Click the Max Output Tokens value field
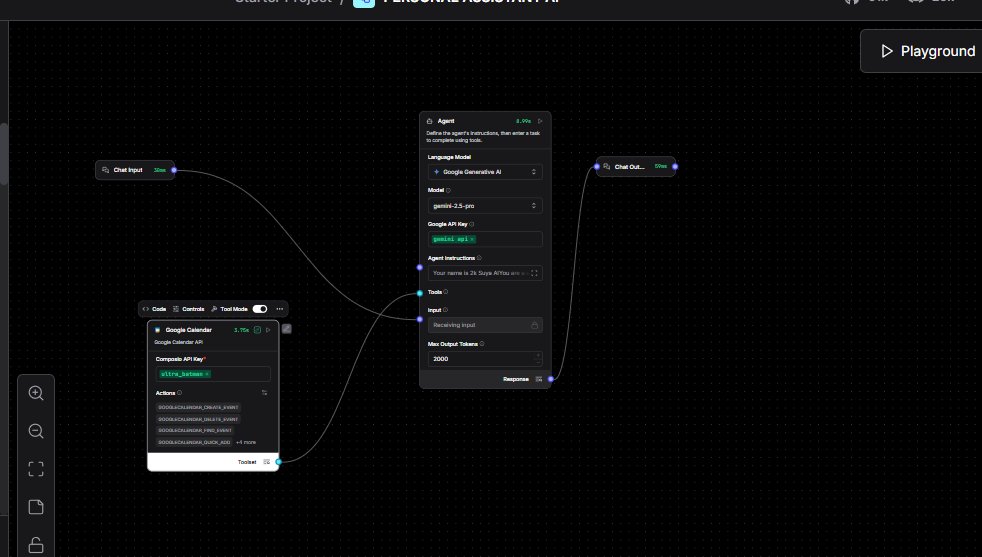 point(485,359)
